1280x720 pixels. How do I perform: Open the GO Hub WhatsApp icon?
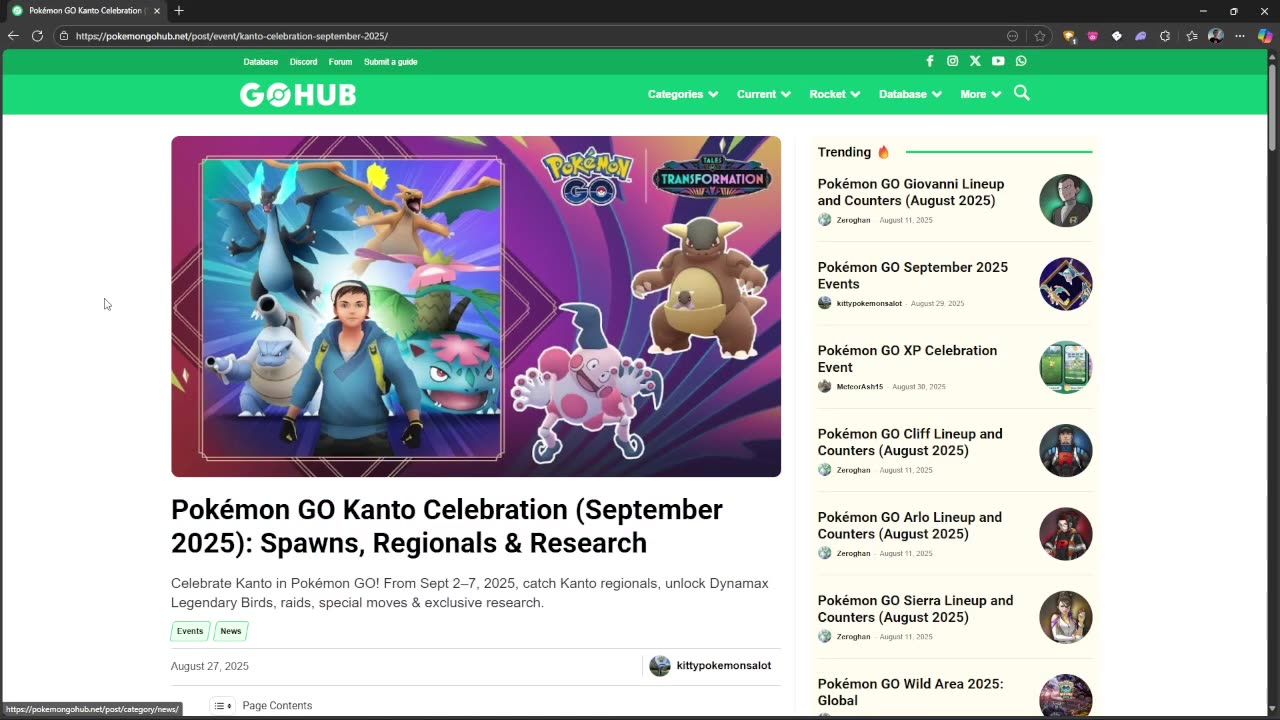pyautogui.click(x=1021, y=61)
